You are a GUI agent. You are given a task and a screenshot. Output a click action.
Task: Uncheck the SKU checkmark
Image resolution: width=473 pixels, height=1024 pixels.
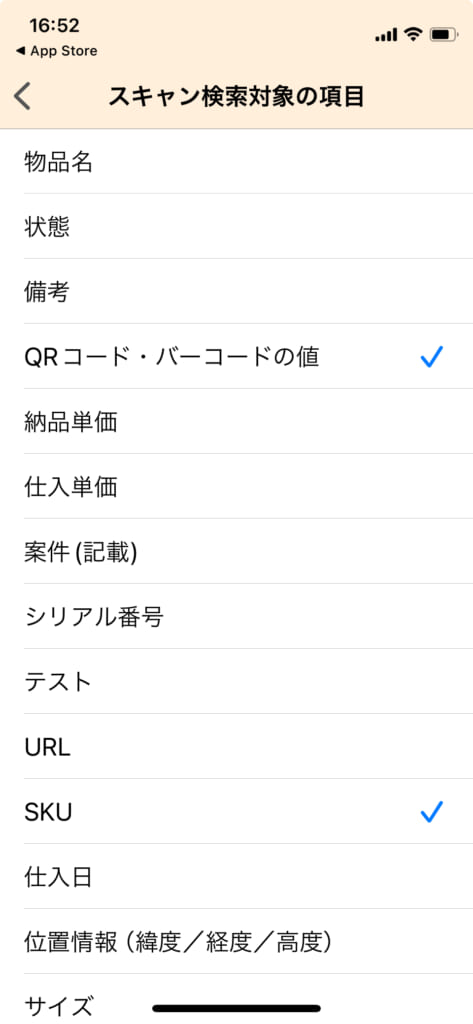click(x=432, y=811)
